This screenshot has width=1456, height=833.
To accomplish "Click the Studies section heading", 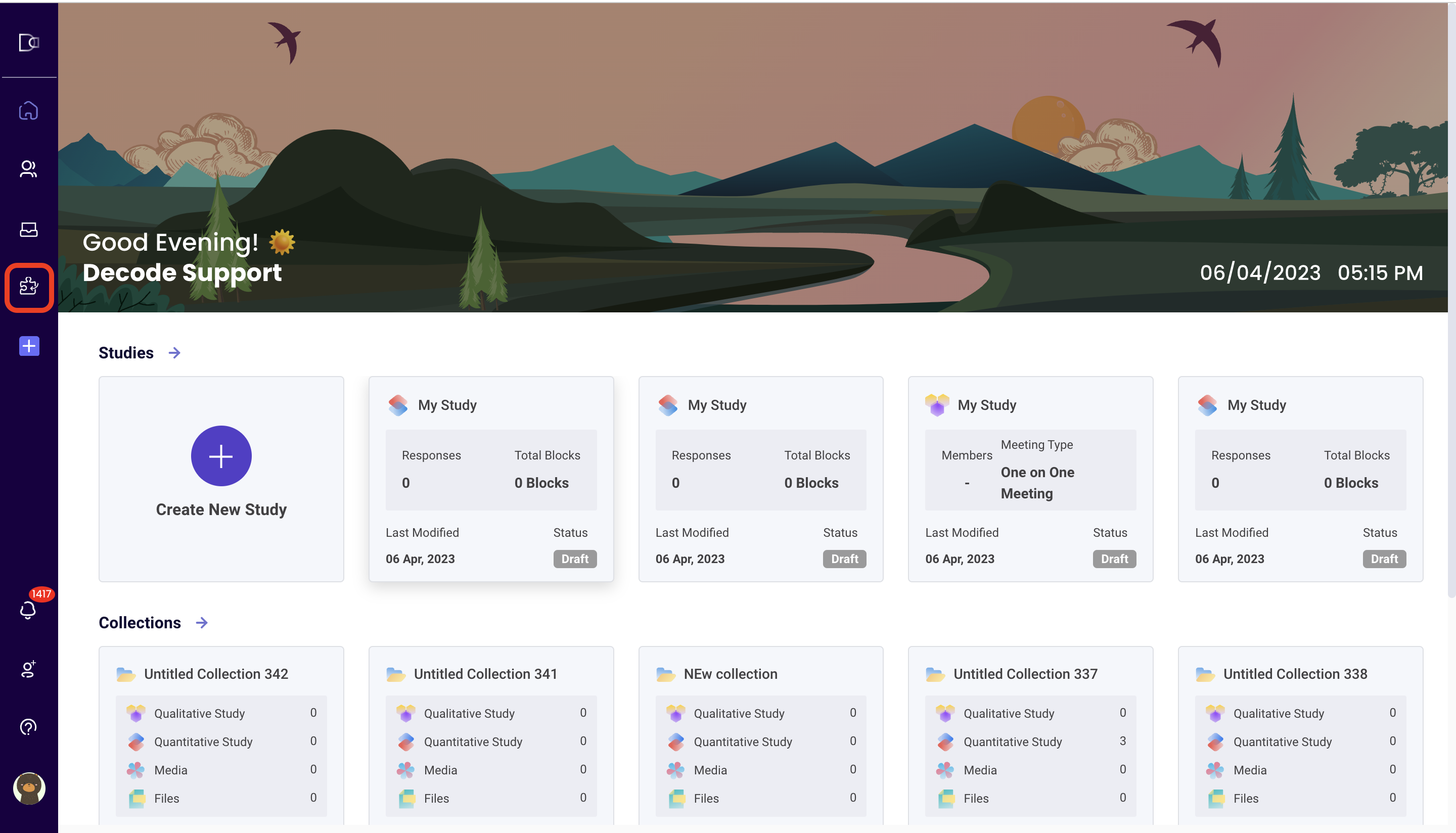I will click(126, 352).
